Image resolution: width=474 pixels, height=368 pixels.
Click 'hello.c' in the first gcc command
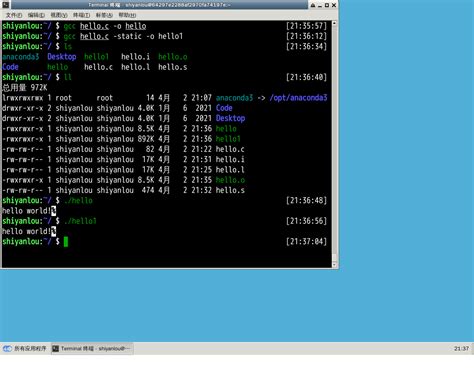tap(94, 26)
